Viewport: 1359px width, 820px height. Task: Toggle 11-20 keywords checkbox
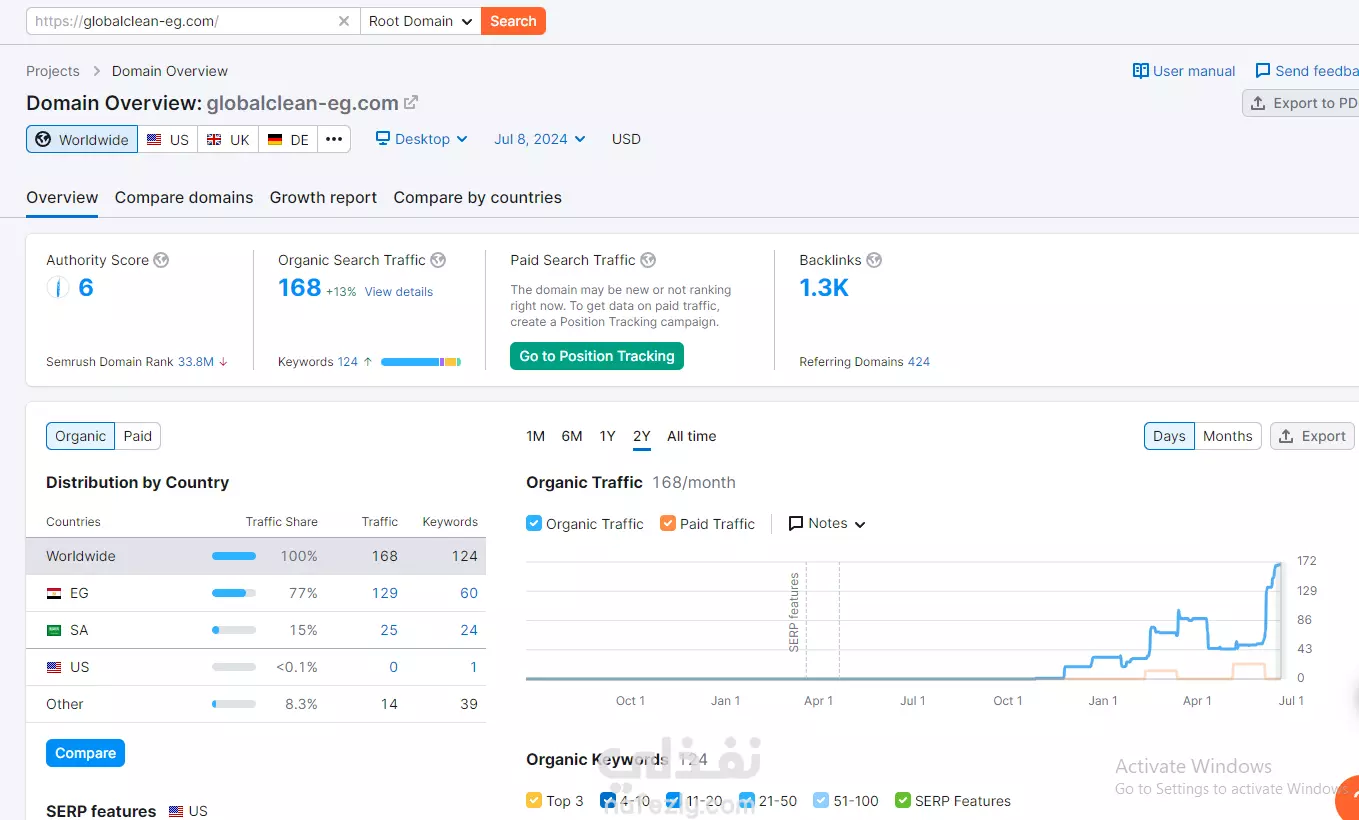[x=673, y=800]
